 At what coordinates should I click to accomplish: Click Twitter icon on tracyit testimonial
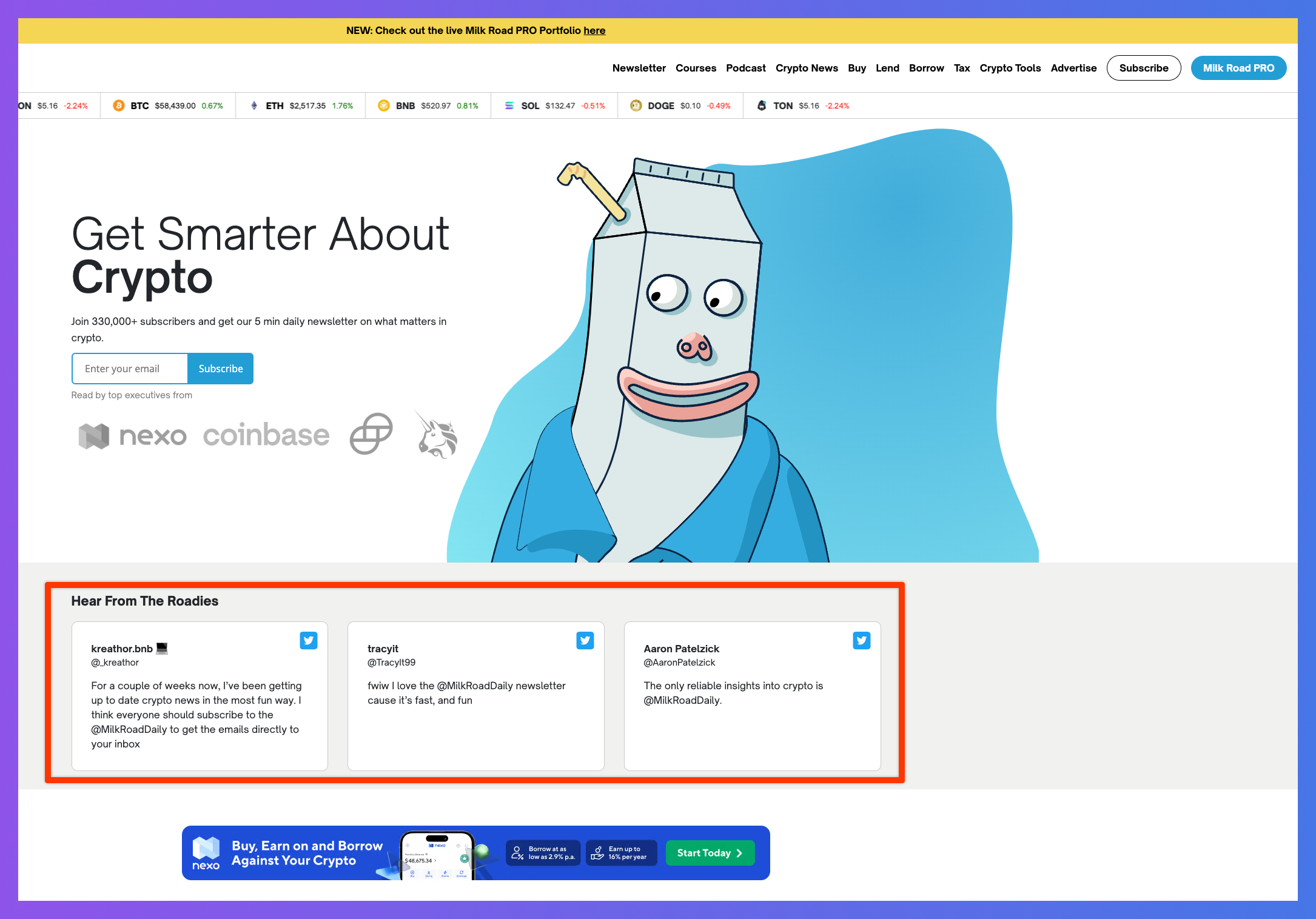585,640
